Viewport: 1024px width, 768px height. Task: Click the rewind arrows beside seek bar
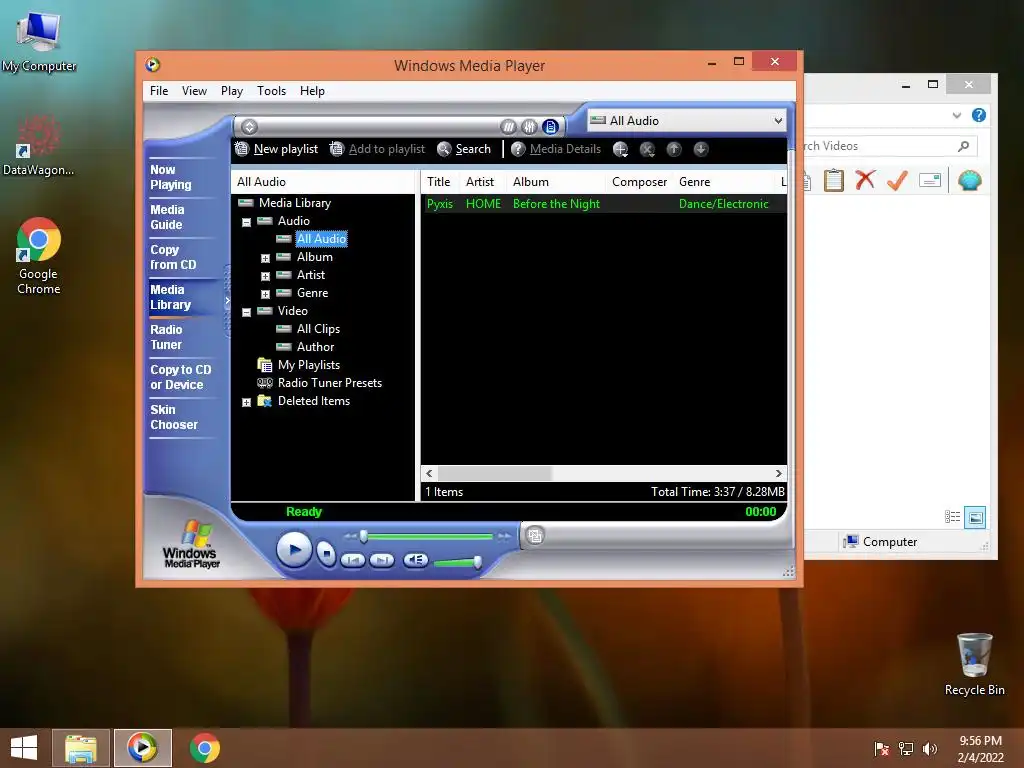pyautogui.click(x=351, y=537)
